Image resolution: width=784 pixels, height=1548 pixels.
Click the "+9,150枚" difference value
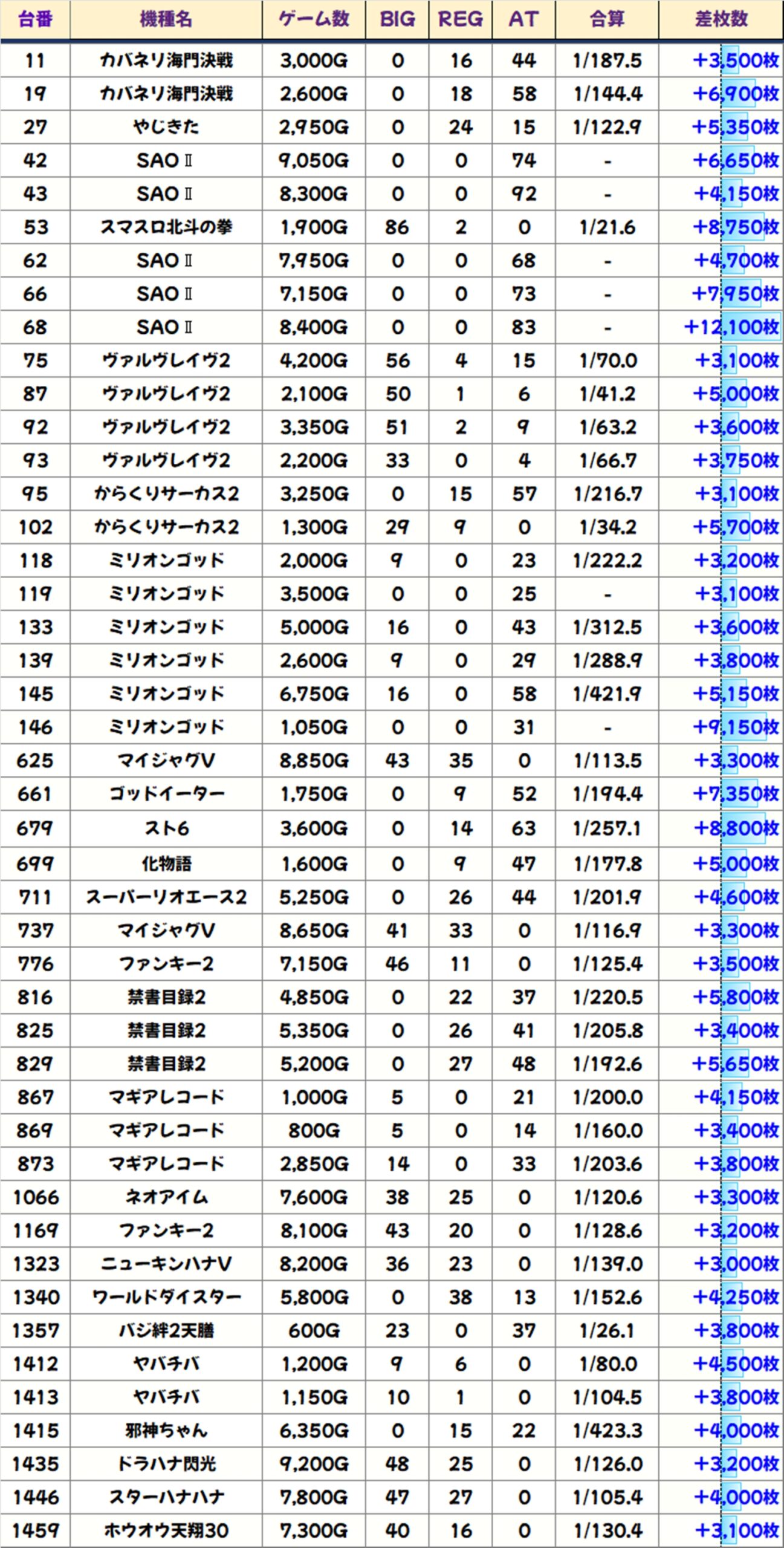coord(736,727)
